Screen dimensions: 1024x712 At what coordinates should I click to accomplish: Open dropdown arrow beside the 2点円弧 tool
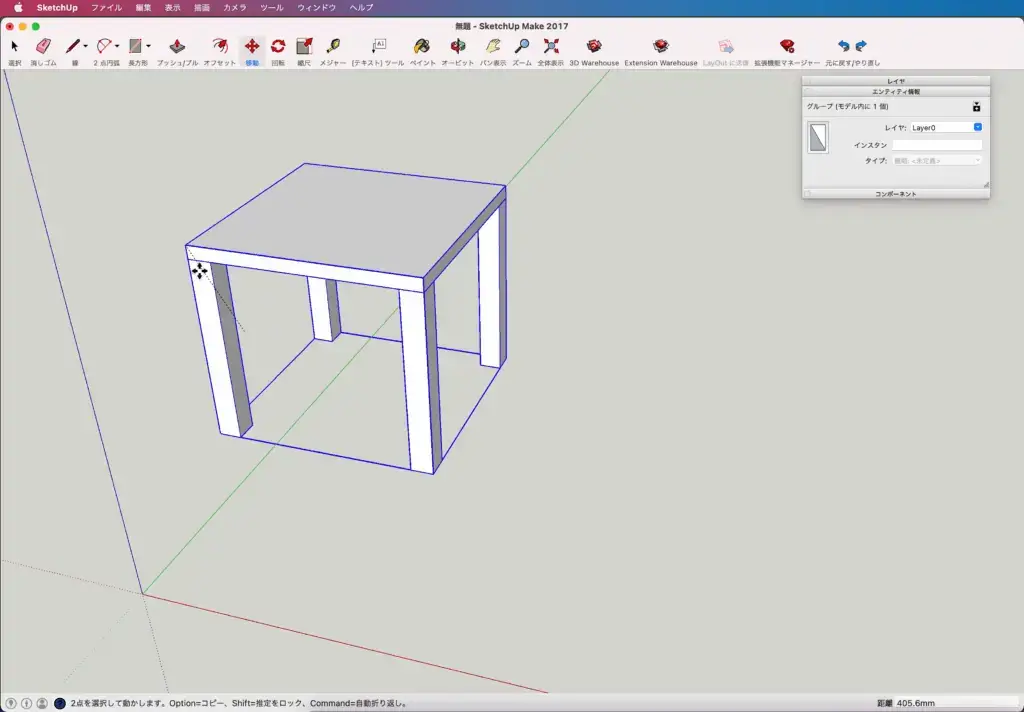click(x=117, y=46)
